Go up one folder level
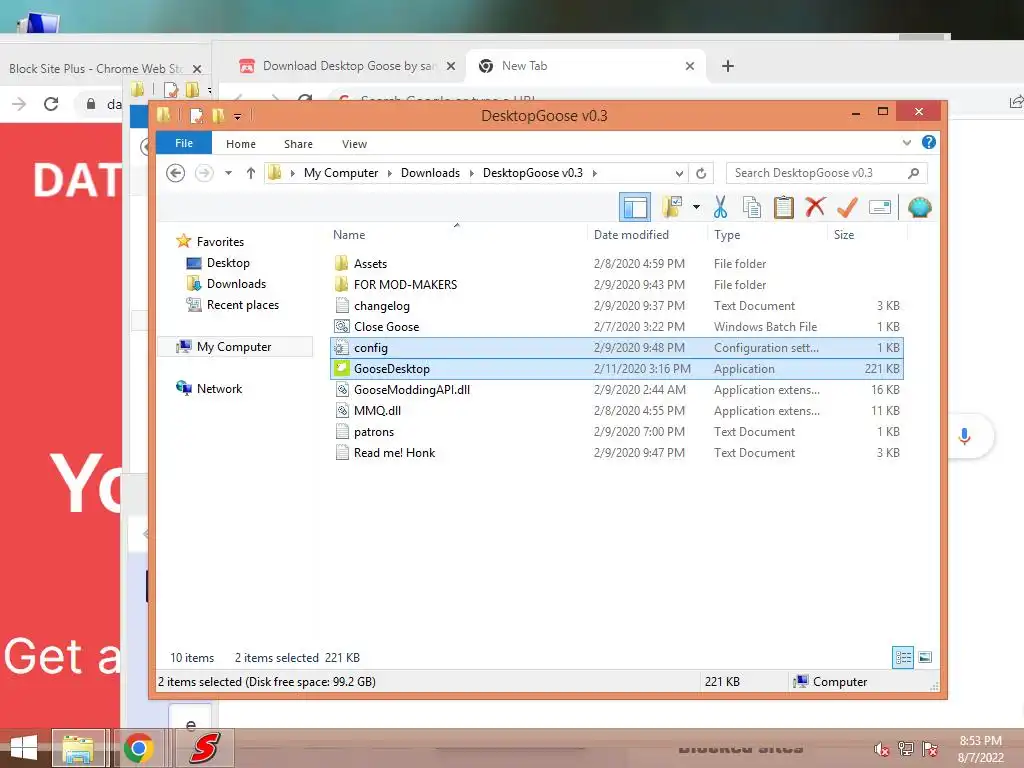Viewport: 1024px width, 768px height. [x=251, y=173]
